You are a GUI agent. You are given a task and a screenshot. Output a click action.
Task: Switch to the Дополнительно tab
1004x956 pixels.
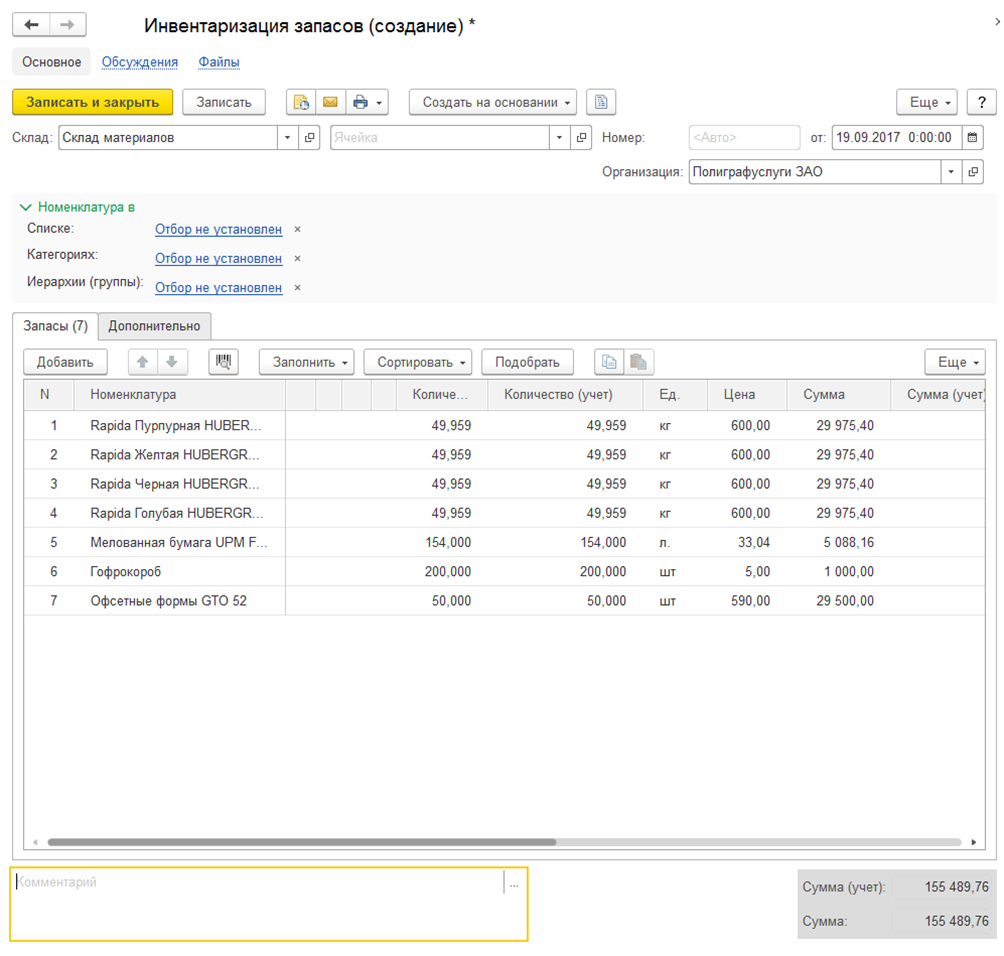pyautogui.click(x=154, y=326)
